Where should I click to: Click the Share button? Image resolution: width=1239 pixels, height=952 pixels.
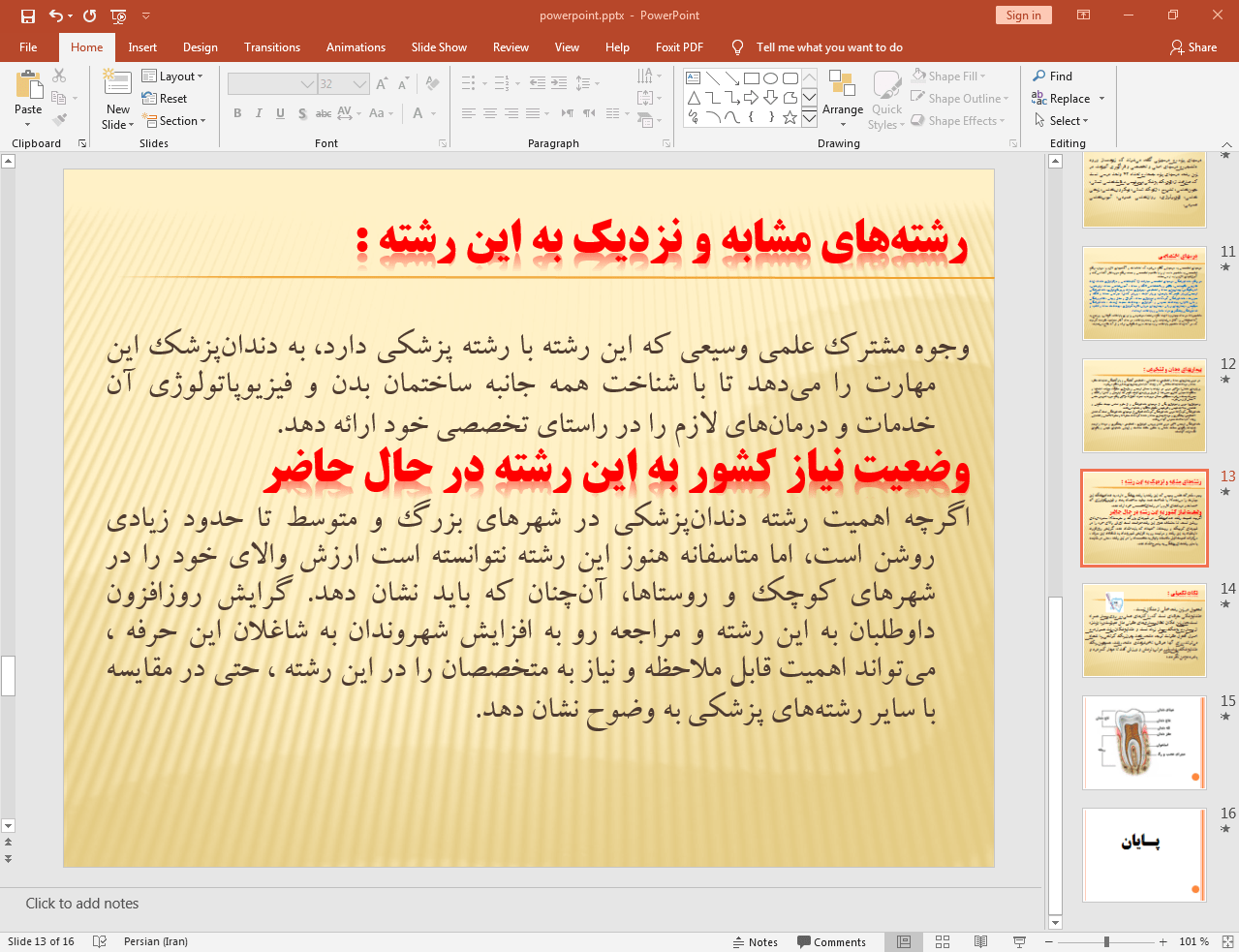[1193, 46]
